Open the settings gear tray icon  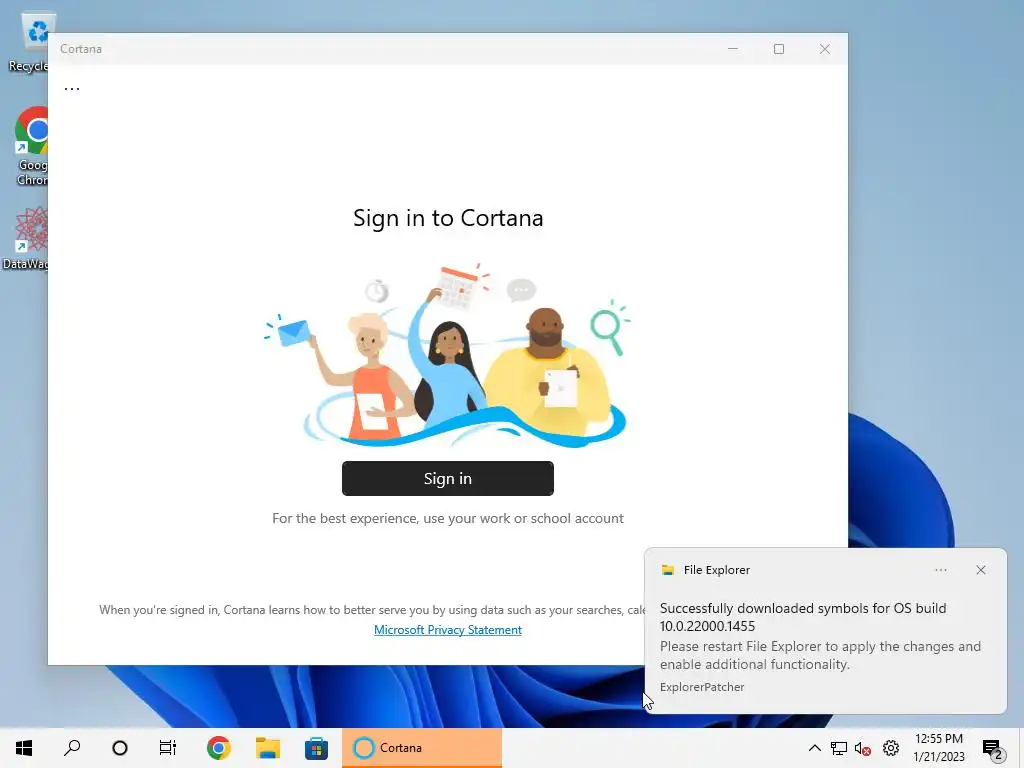891,748
